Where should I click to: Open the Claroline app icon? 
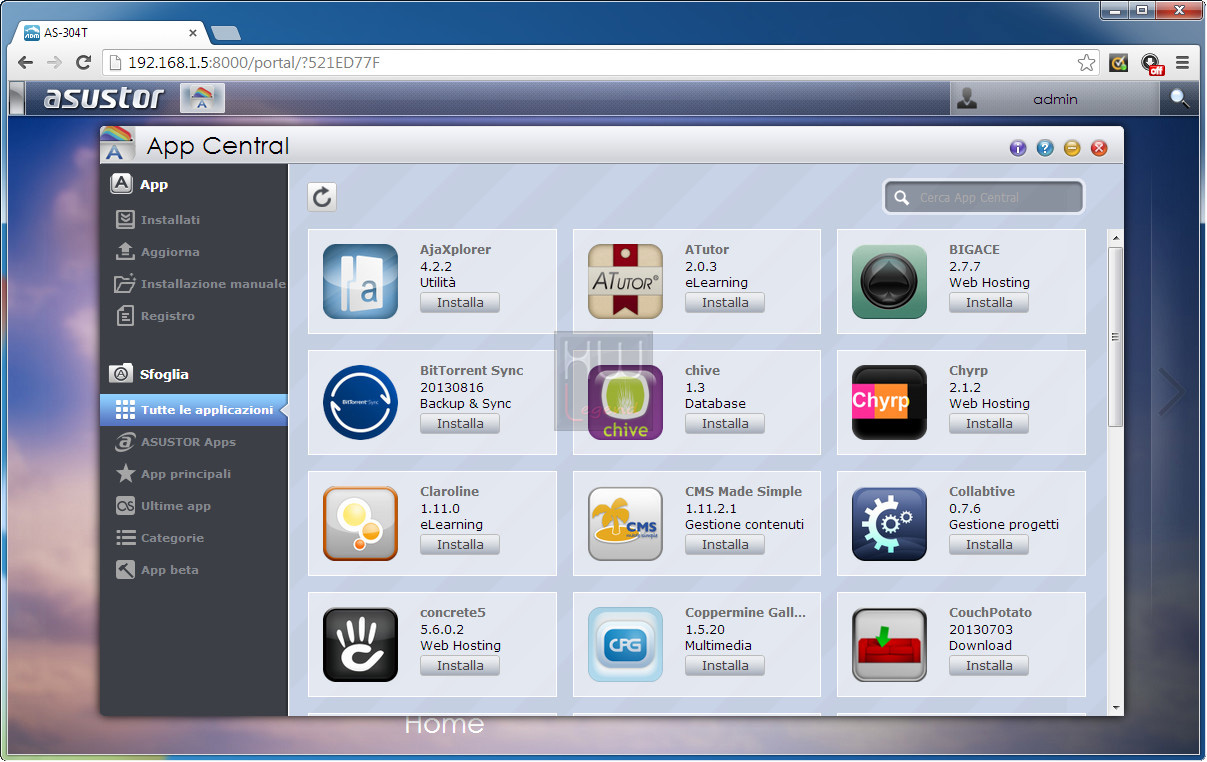[x=360, y=524]
